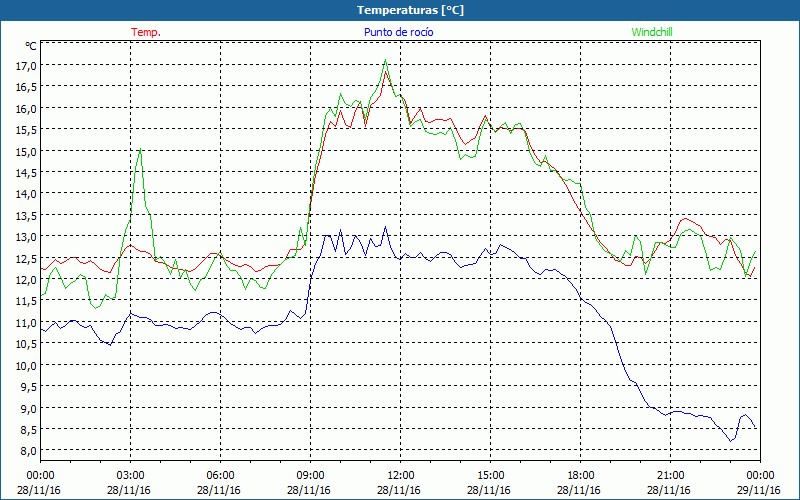The image size is (800, 500).
Task: Click the °C unit label on axis
Action: click(31, 46)
